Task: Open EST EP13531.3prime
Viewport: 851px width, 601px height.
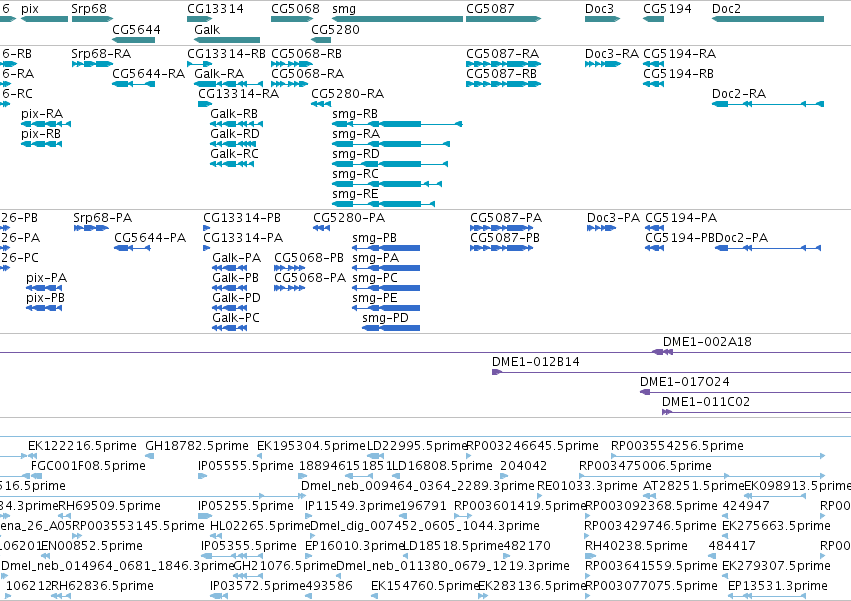Action: (778, 586)
